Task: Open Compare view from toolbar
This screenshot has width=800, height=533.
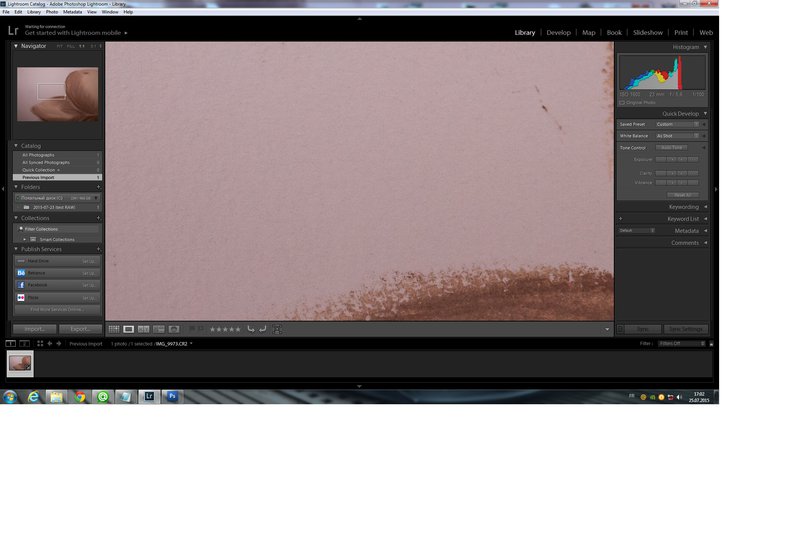Action: click(144, 329)
